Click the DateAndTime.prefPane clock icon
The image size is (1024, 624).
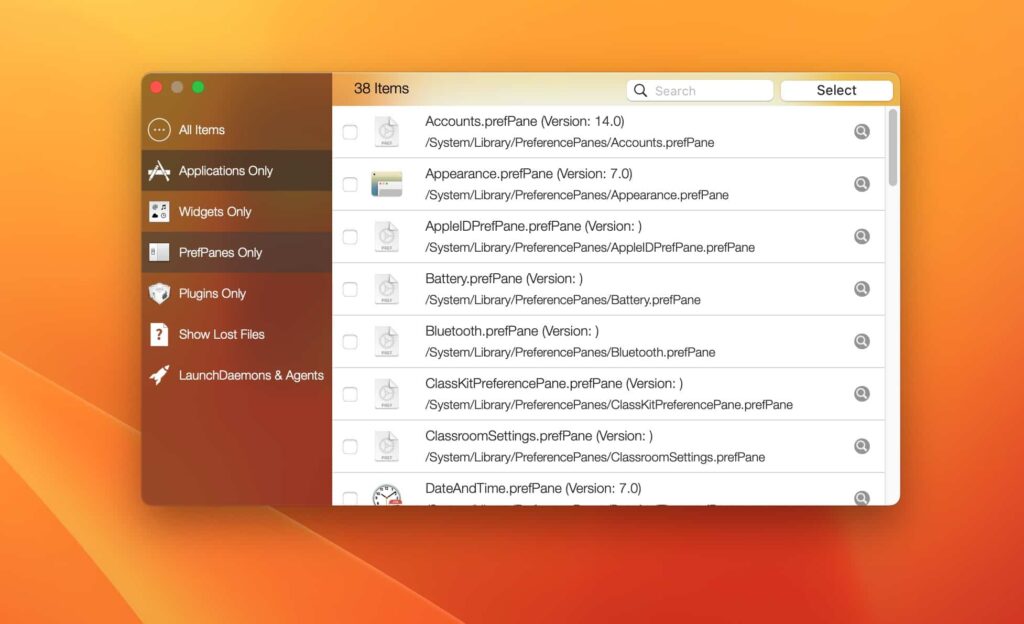click(387, 496)
